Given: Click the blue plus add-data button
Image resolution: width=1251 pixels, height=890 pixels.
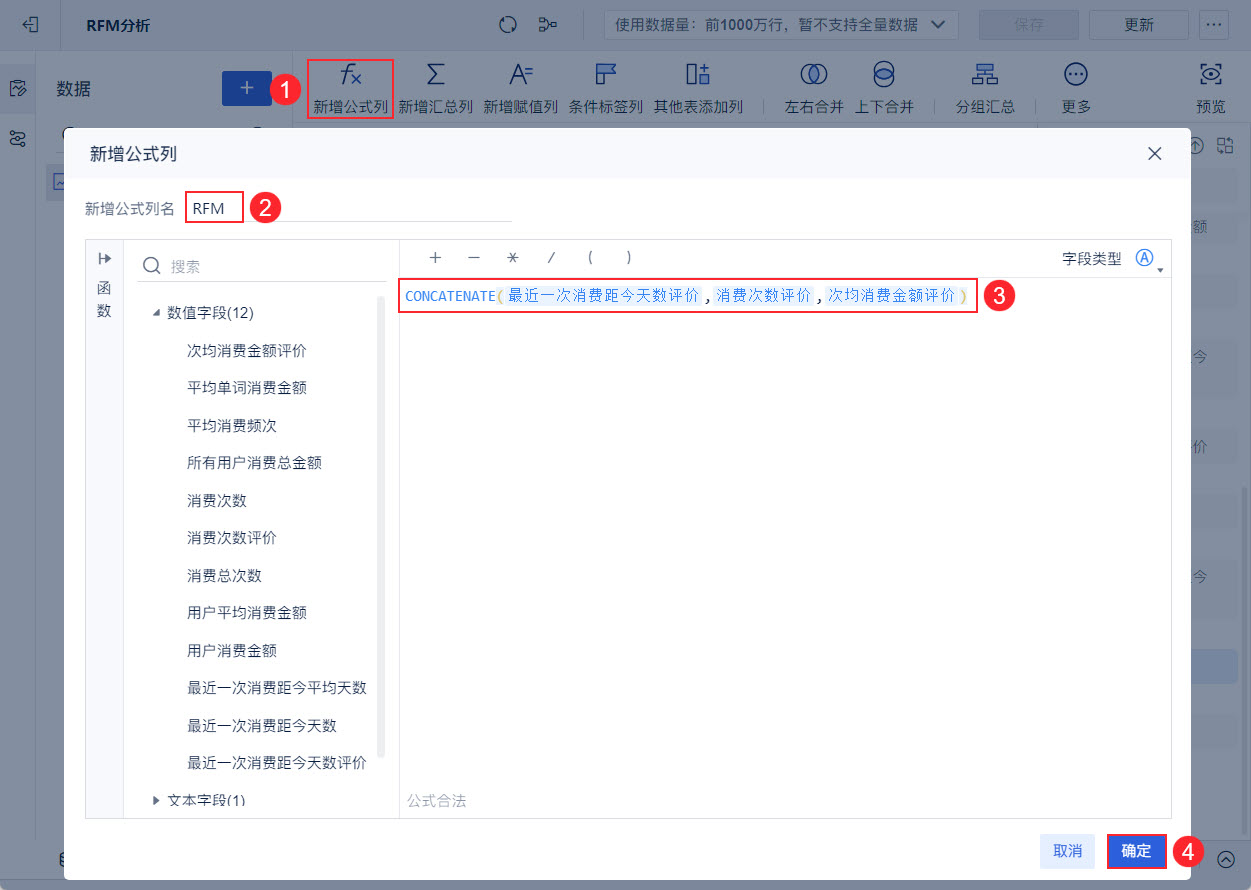Looking at the screenshot, I should 247,88.
